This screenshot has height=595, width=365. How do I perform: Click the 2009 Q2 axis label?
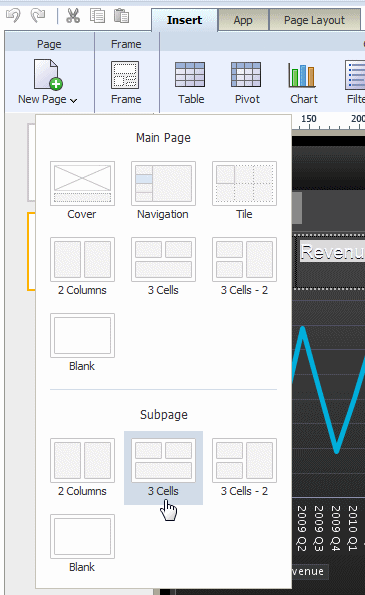(x=302, y=528)
